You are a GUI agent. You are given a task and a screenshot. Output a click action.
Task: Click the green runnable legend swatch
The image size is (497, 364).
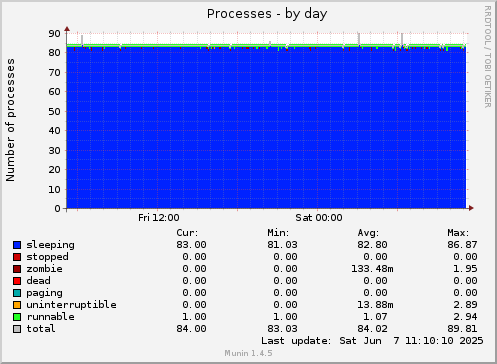[17, 317]
